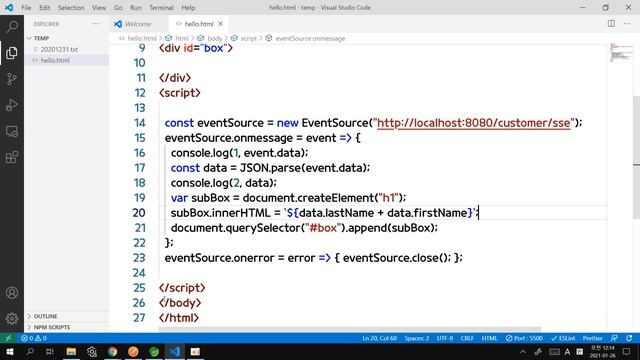Open the Extensions view
Screen dimensions: 640x360
(12, 157)
